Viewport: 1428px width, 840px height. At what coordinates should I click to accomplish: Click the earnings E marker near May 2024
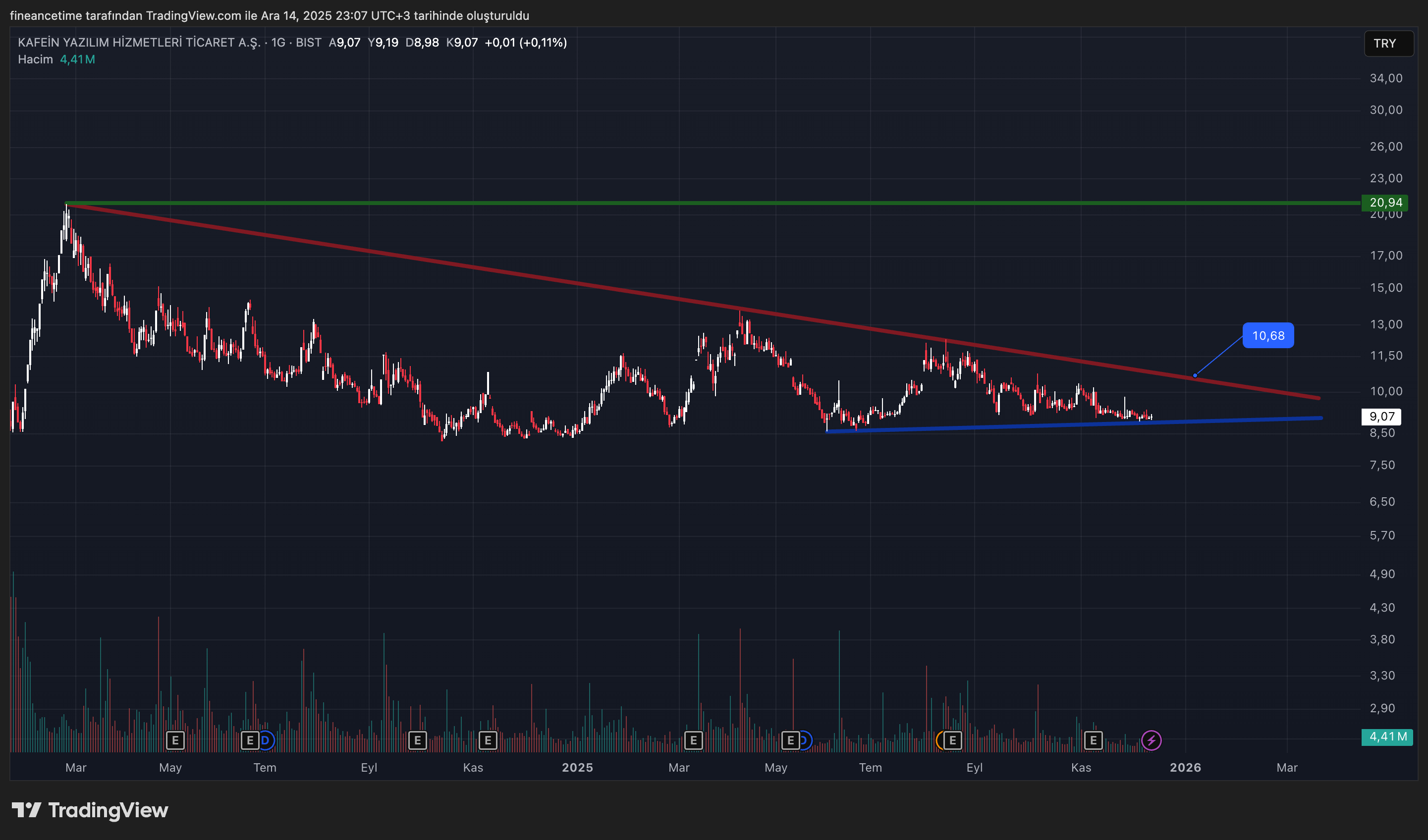click(x=175, y=740)
